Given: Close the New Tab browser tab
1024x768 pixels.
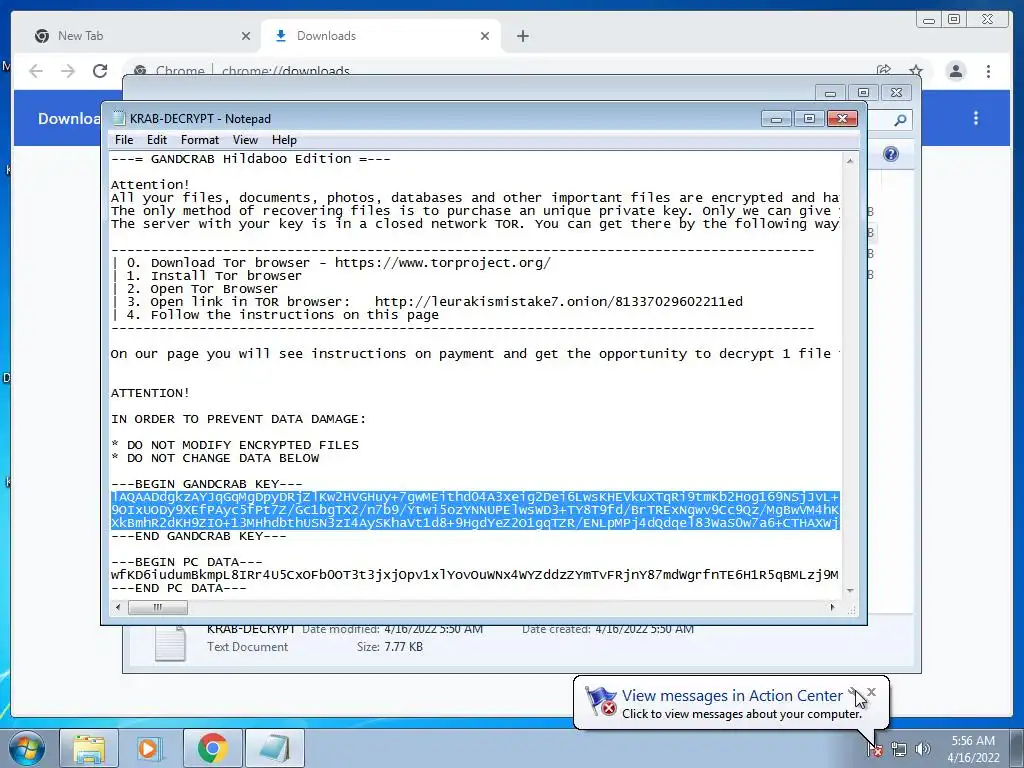Looking at the screenshot, I should click(x=246, y=37).
